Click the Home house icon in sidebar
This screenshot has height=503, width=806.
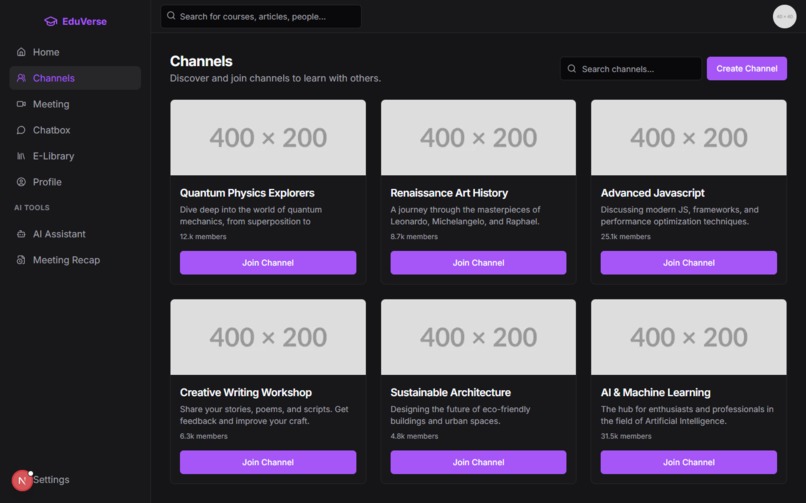[21, 52]
